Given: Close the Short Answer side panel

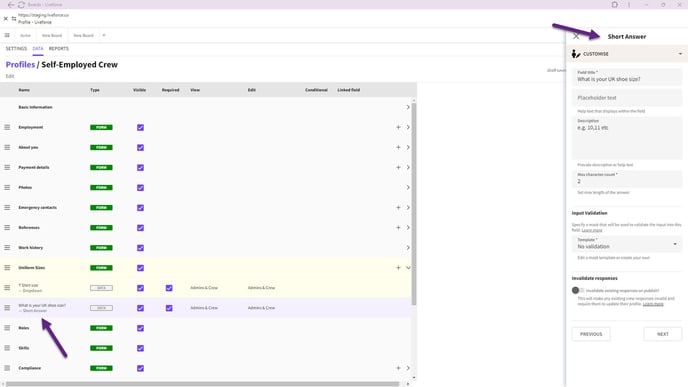Looking at the screenshot, I should point(576,36).
